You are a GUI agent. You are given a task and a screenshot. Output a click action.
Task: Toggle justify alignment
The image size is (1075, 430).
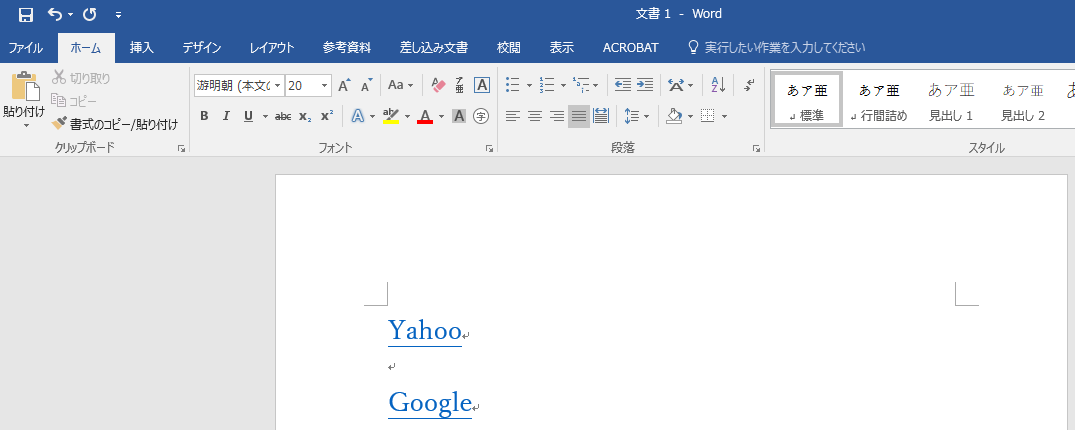click(x=579, y=116)
